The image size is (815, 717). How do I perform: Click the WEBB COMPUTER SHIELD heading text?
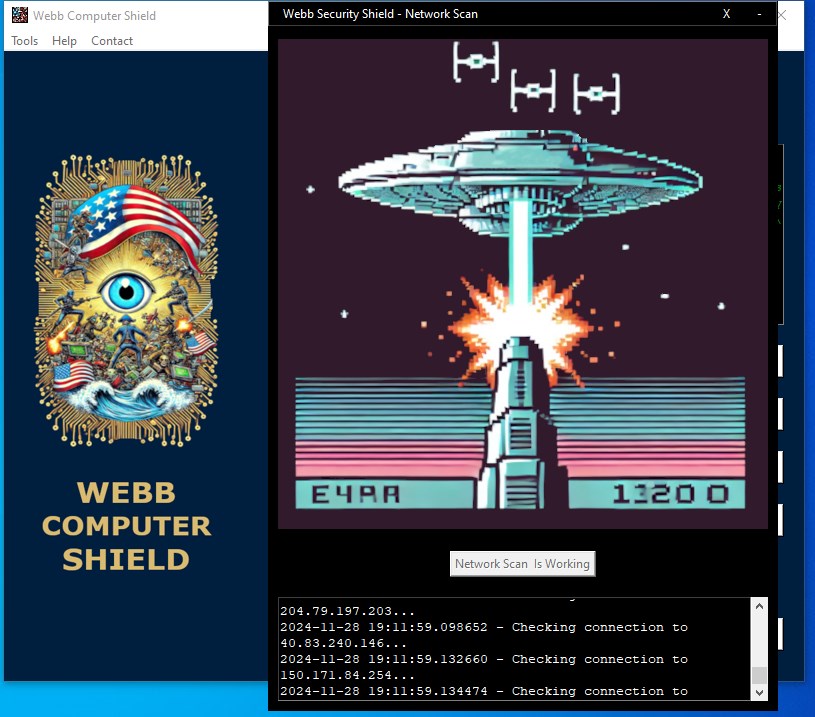pyautogui.click(x=126, y=526)
